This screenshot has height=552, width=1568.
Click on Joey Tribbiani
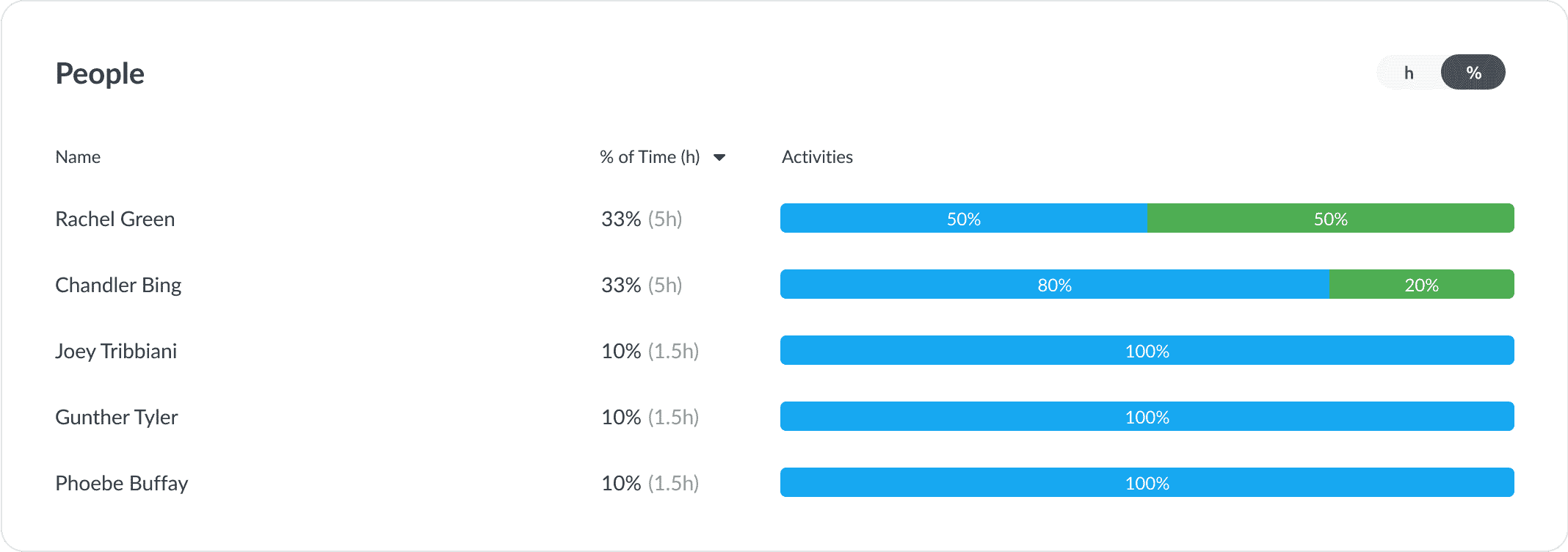pos(116,352)
